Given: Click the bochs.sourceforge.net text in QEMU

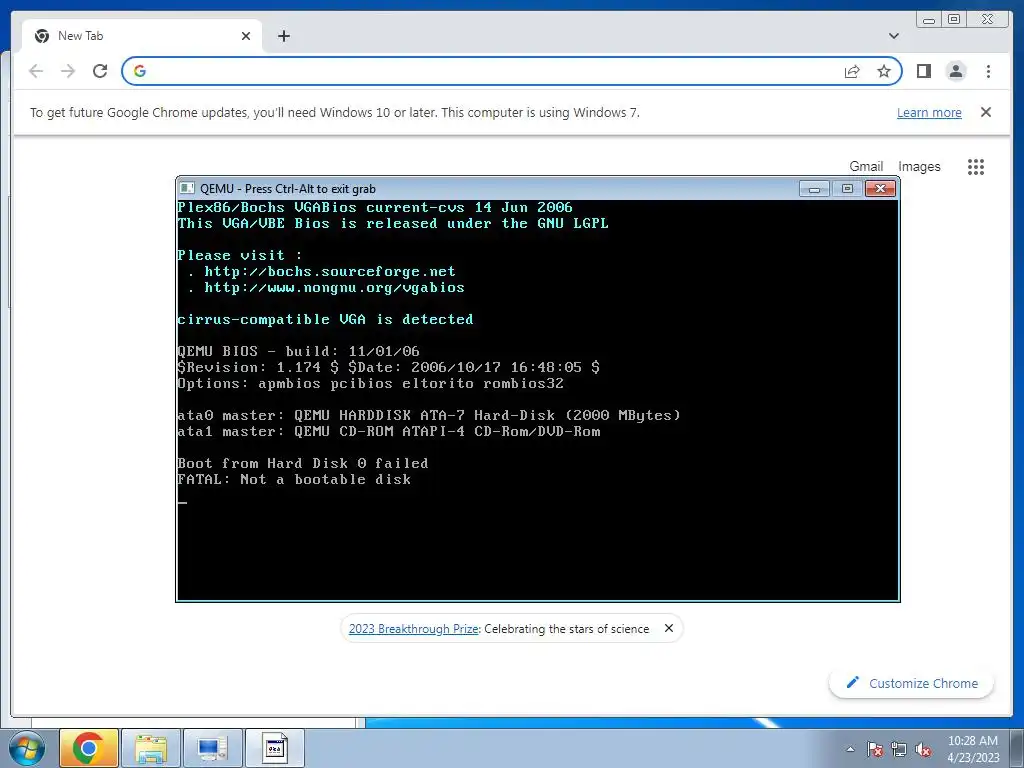Looking at the screenshot, I should (330, 272).
